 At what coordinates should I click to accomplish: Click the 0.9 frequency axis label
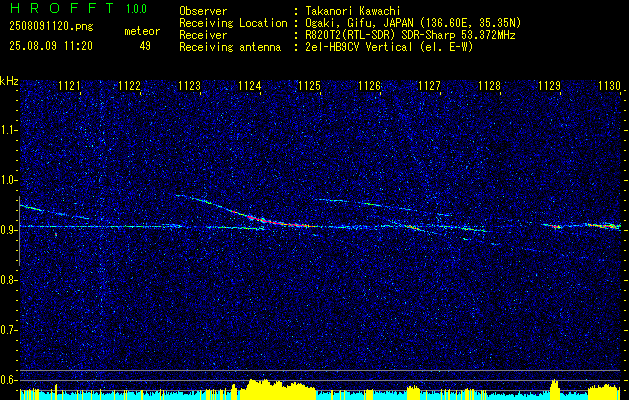pyautogui.click(x=7, y=230)
